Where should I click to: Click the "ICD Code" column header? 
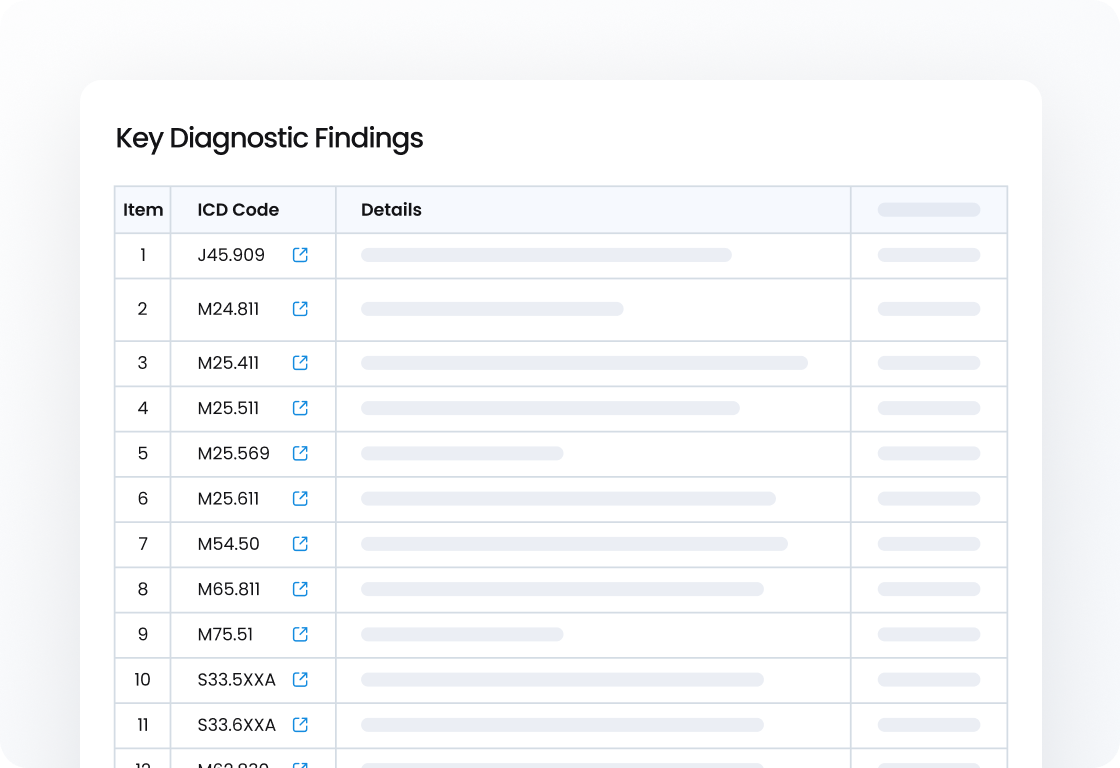coord(238,210)
